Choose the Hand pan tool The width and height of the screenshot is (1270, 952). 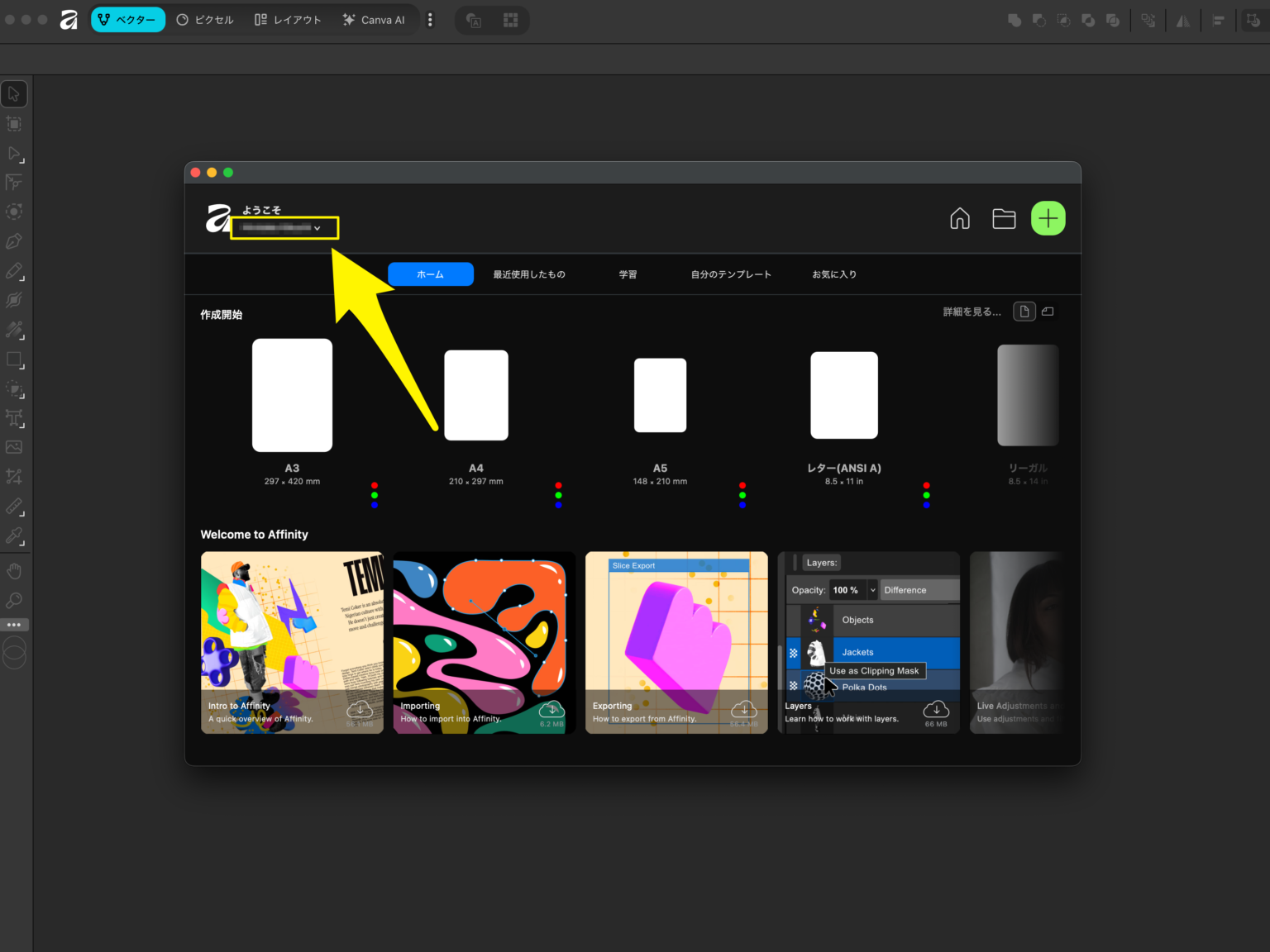(x=14, y=571)
